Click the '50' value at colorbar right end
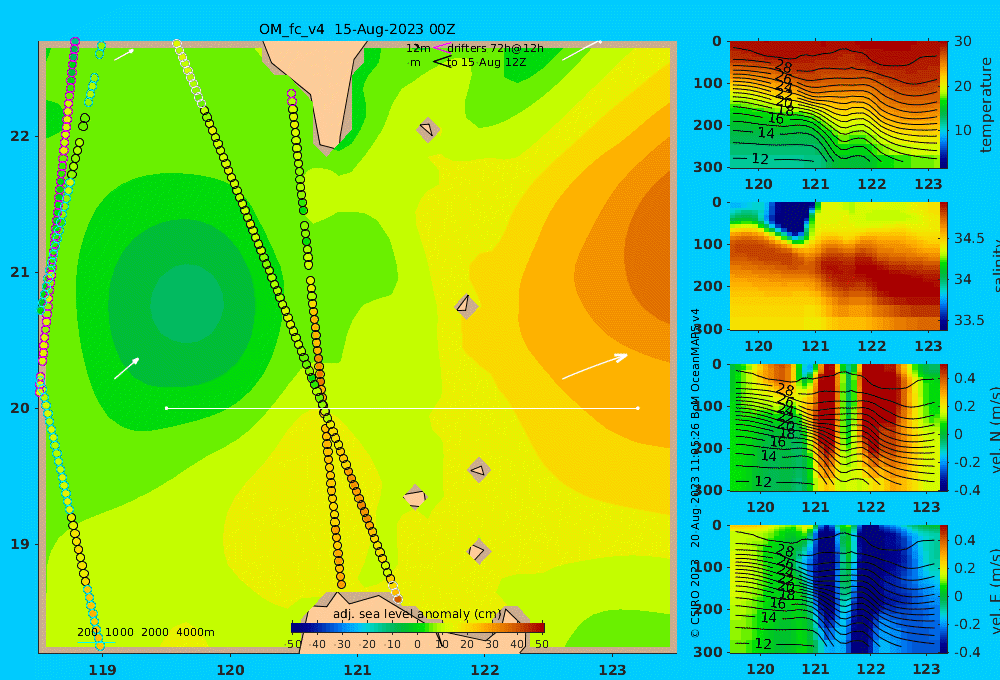This screenshot has width=1000, height=680. (541, 644)
